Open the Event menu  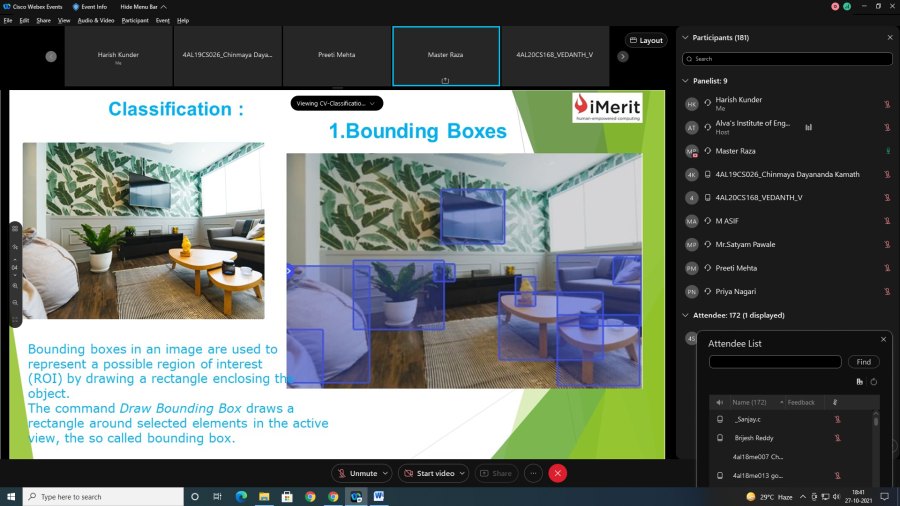coord(162,21)
